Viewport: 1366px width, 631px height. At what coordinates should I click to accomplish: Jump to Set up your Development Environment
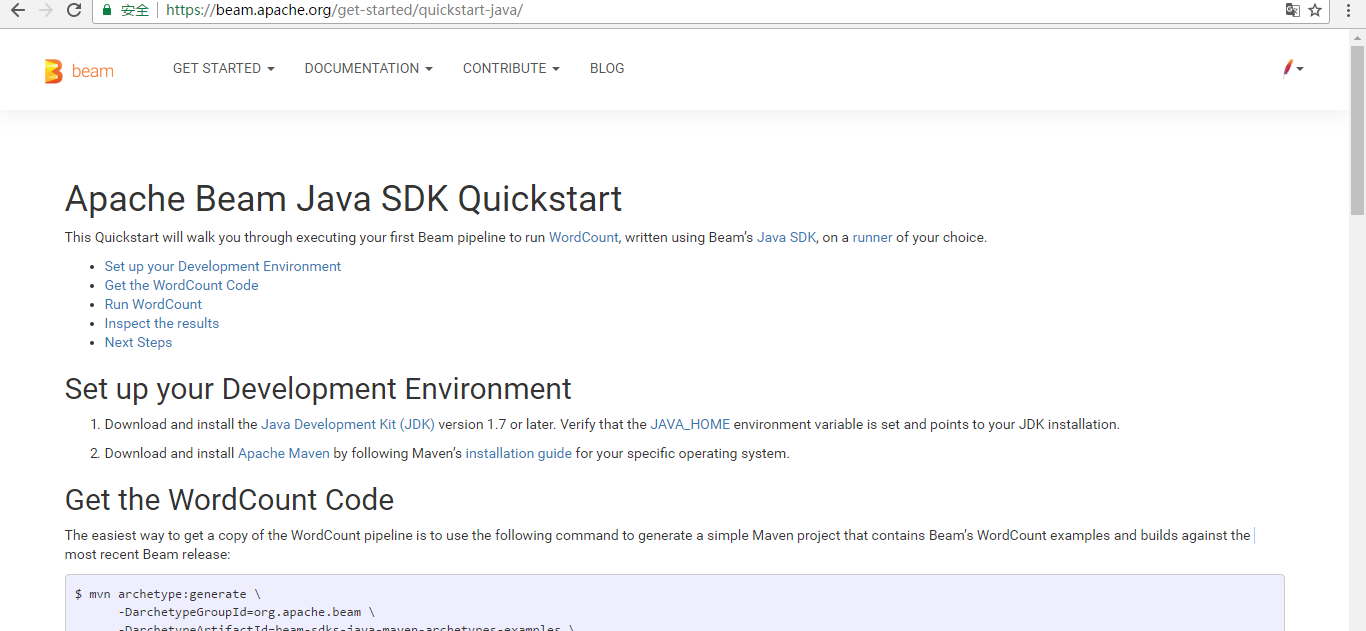(x=223, y=266)
